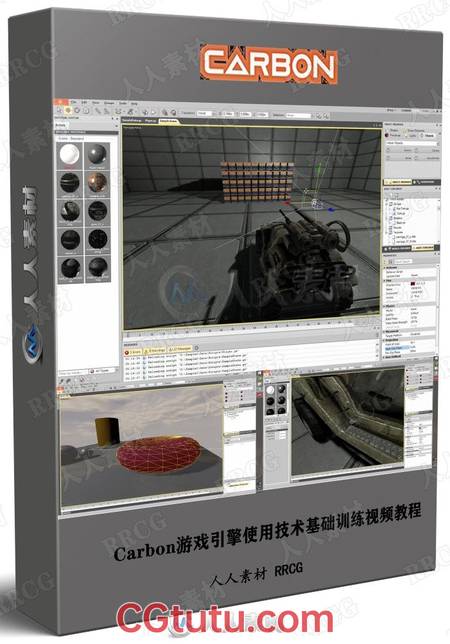Open the File menu

73,101
